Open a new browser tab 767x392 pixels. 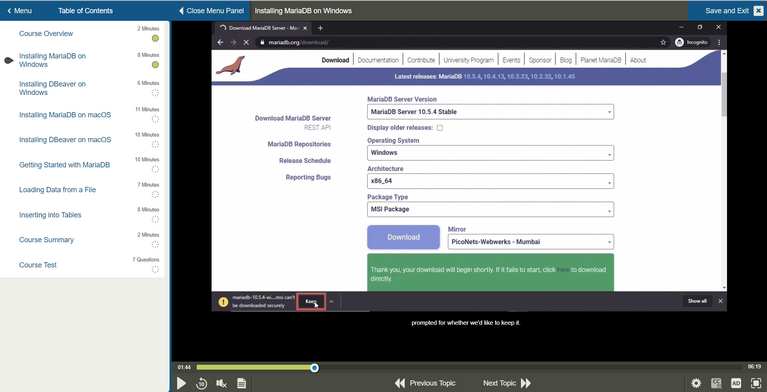click(320, 28)
